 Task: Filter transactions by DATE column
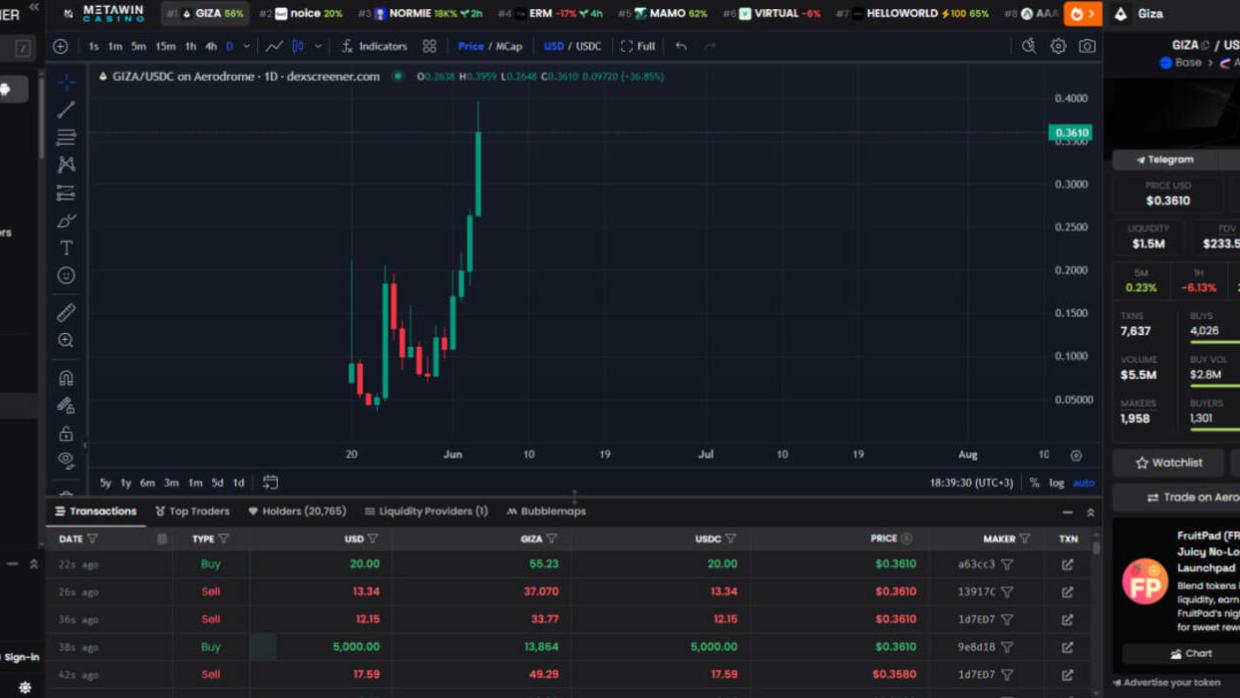tap(93, 539)
